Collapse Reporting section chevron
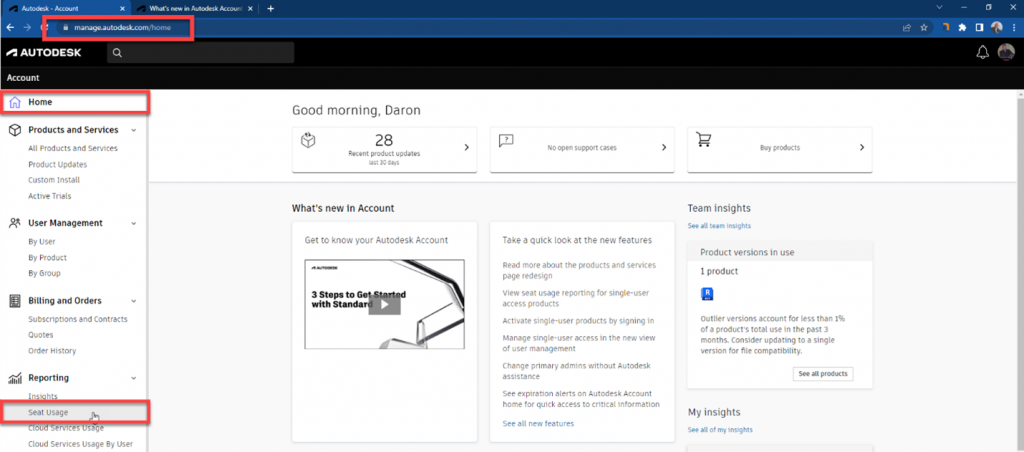The image size is (1024, 452). click(134, 378)
